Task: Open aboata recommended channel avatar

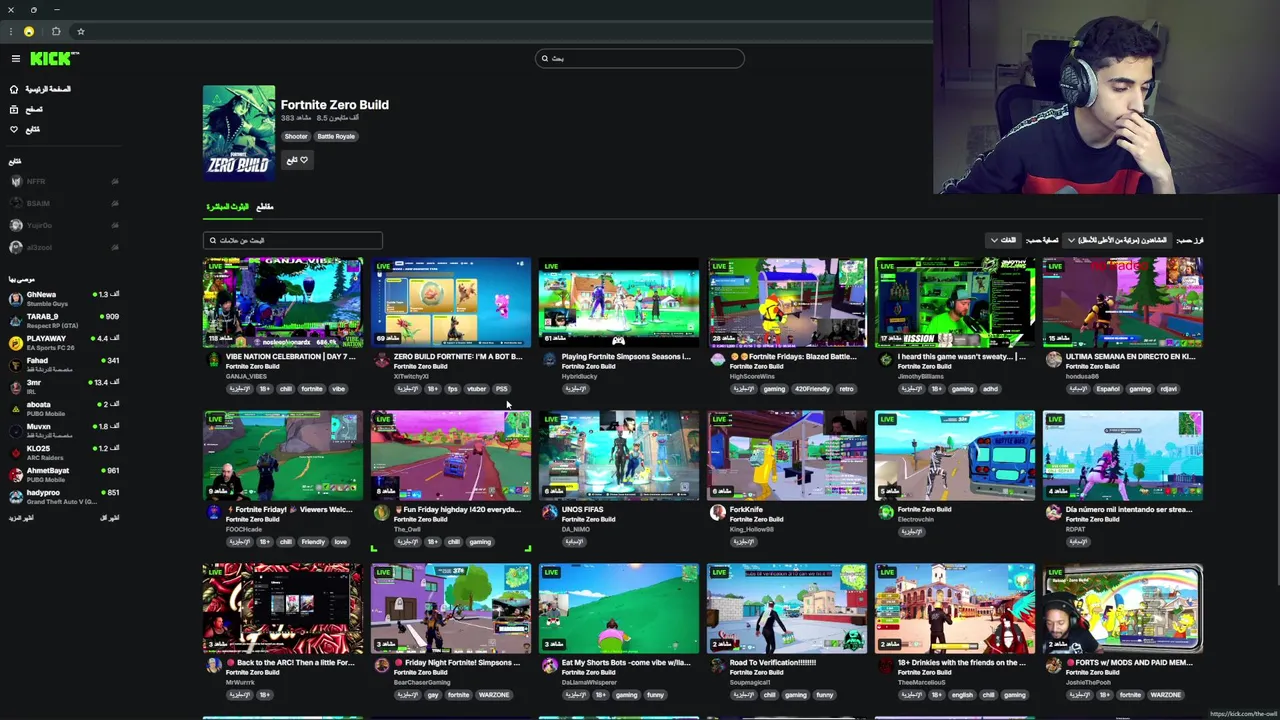Action: 16,408
